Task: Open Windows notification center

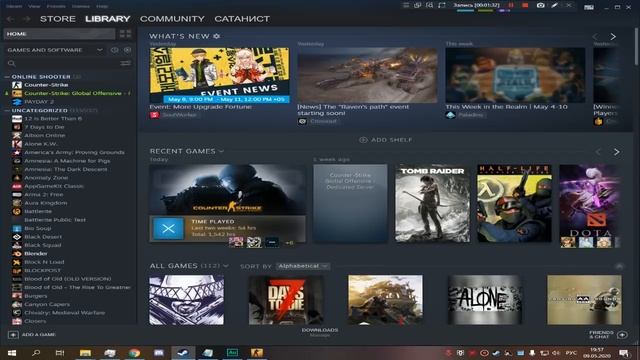Action: pos(623,353)
